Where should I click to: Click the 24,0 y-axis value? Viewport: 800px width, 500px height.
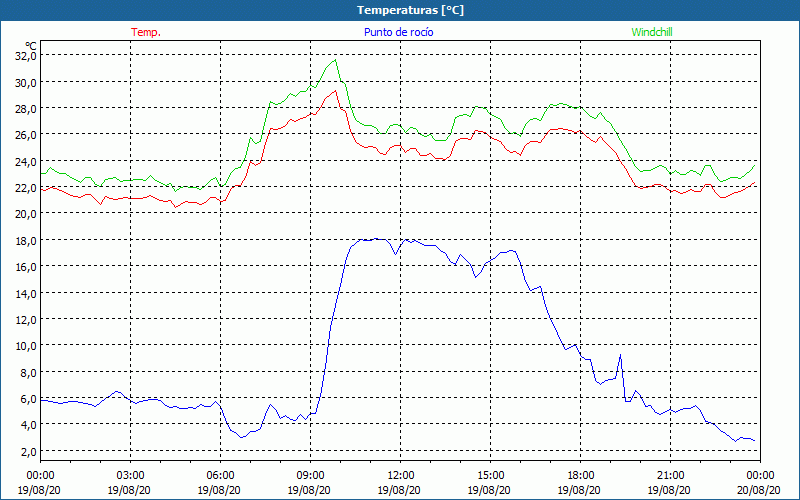click(x=26, y=162)
